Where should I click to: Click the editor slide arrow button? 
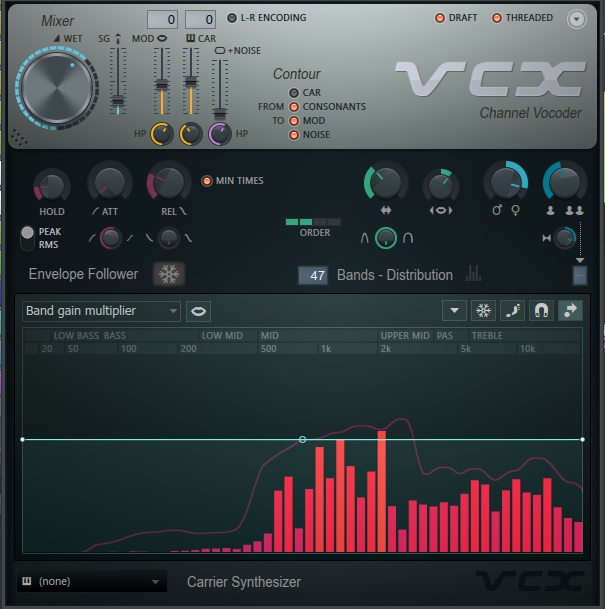[x=570, y=310]
